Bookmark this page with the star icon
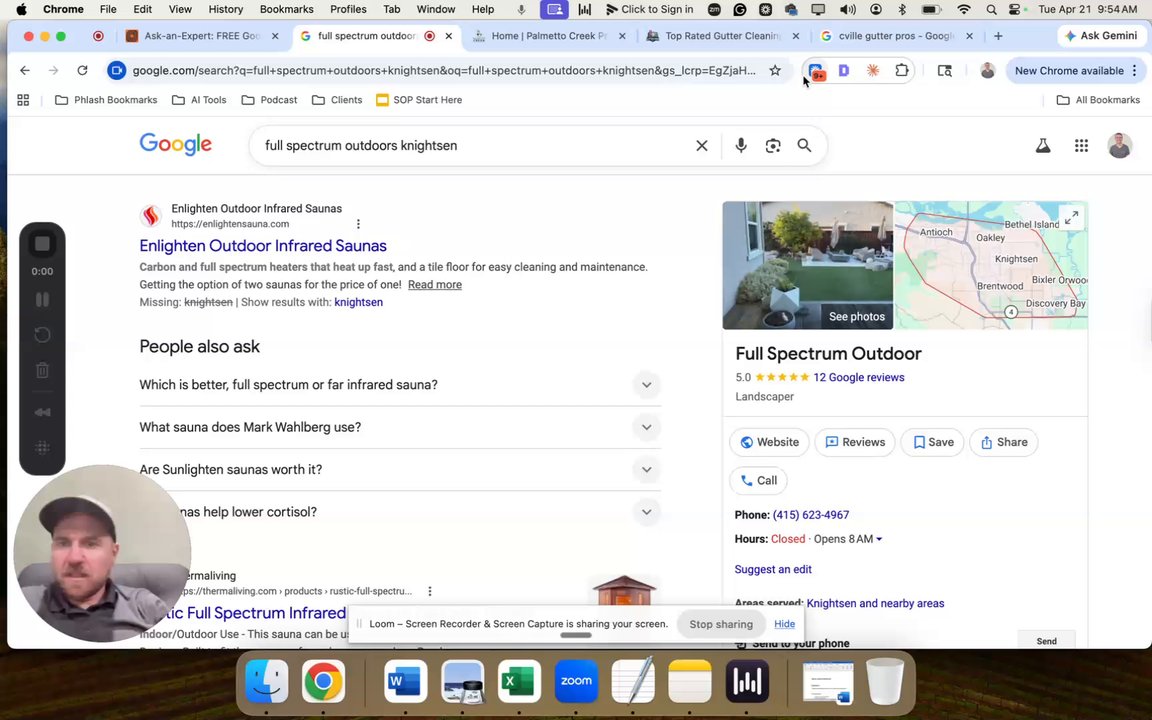The image size is (1152, 720). coord(775,71)
